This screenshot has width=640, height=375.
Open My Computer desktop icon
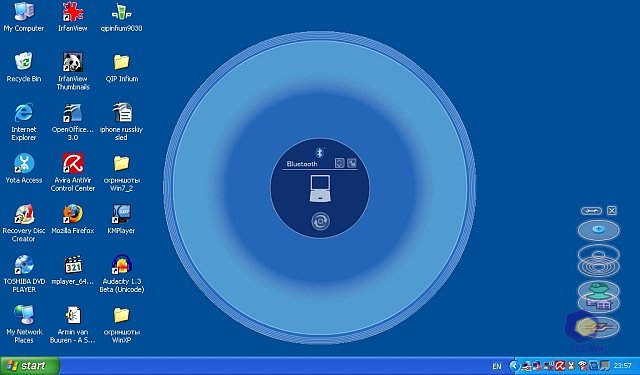pyautogui.click(x=24, y=17)
